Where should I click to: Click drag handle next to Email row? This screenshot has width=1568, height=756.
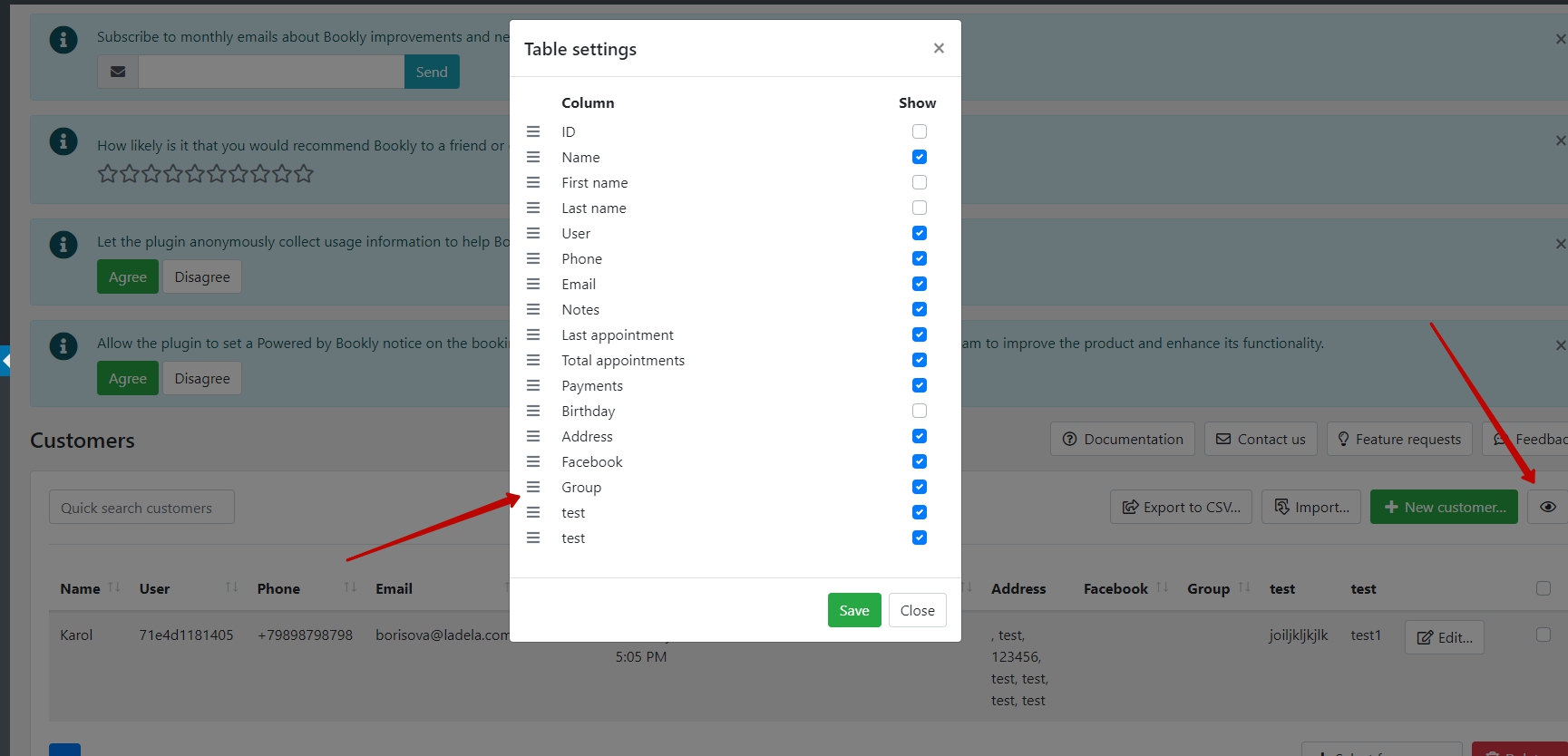[533, 284]
